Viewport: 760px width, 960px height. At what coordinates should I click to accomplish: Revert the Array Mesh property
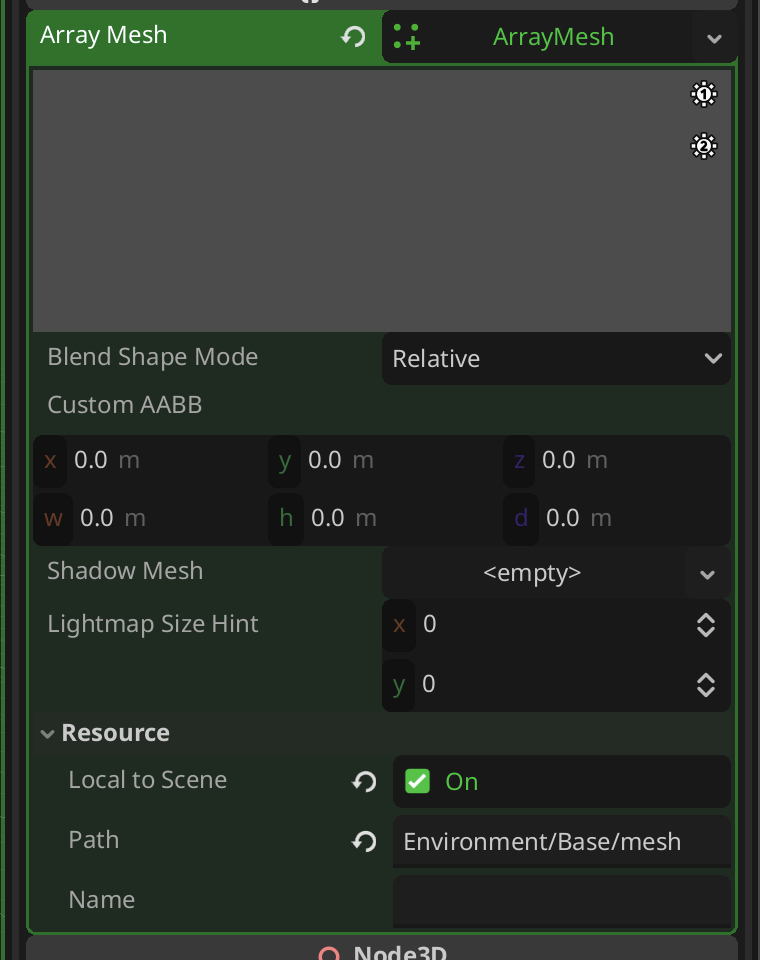(x=353, y=37)
